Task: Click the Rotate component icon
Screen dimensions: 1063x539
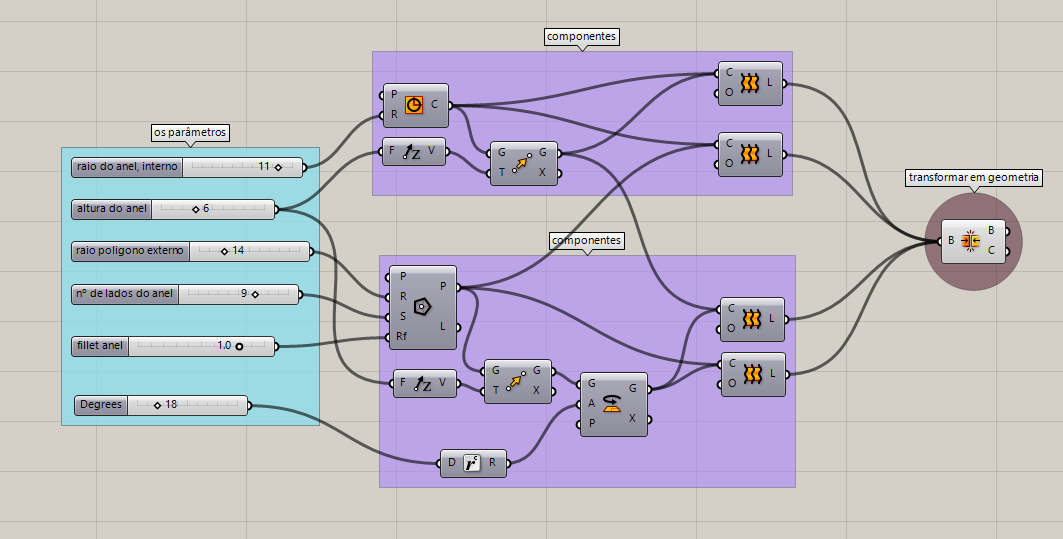Action: click(x=612, y=402)
